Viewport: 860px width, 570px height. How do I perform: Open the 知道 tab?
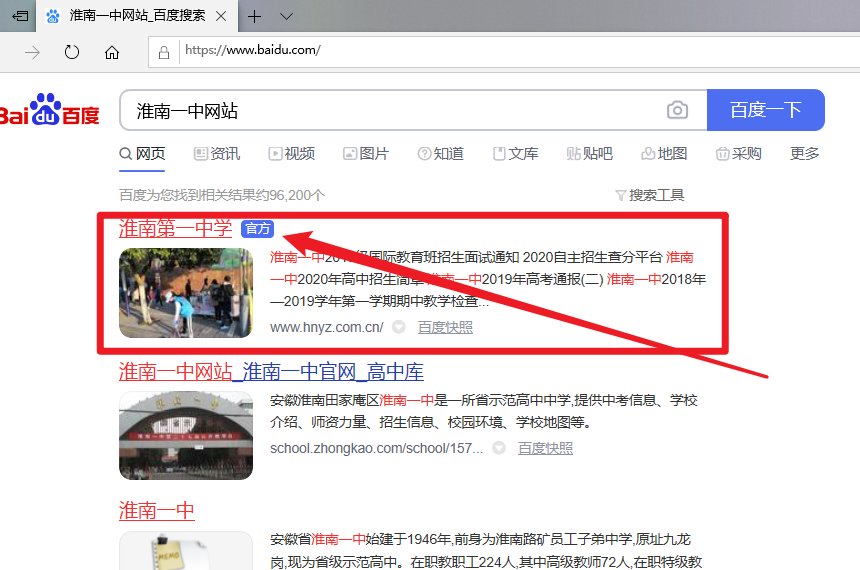(x=440, y=154)
